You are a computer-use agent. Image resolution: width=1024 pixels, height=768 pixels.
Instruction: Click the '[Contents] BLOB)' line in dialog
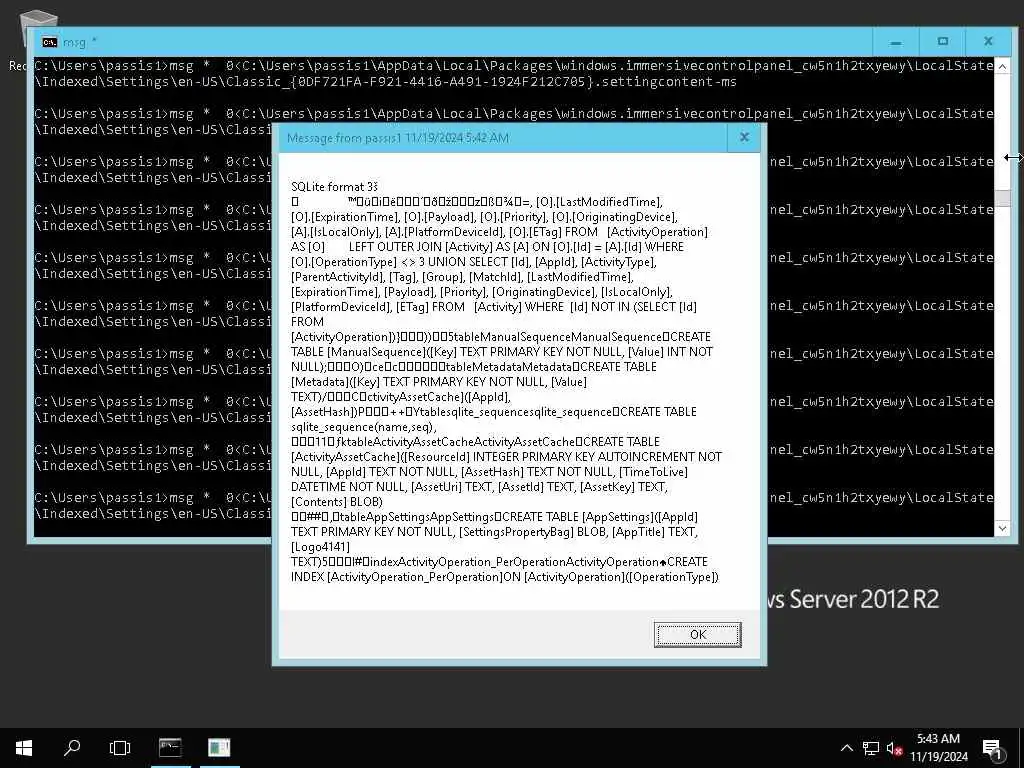tap(336, 502)
